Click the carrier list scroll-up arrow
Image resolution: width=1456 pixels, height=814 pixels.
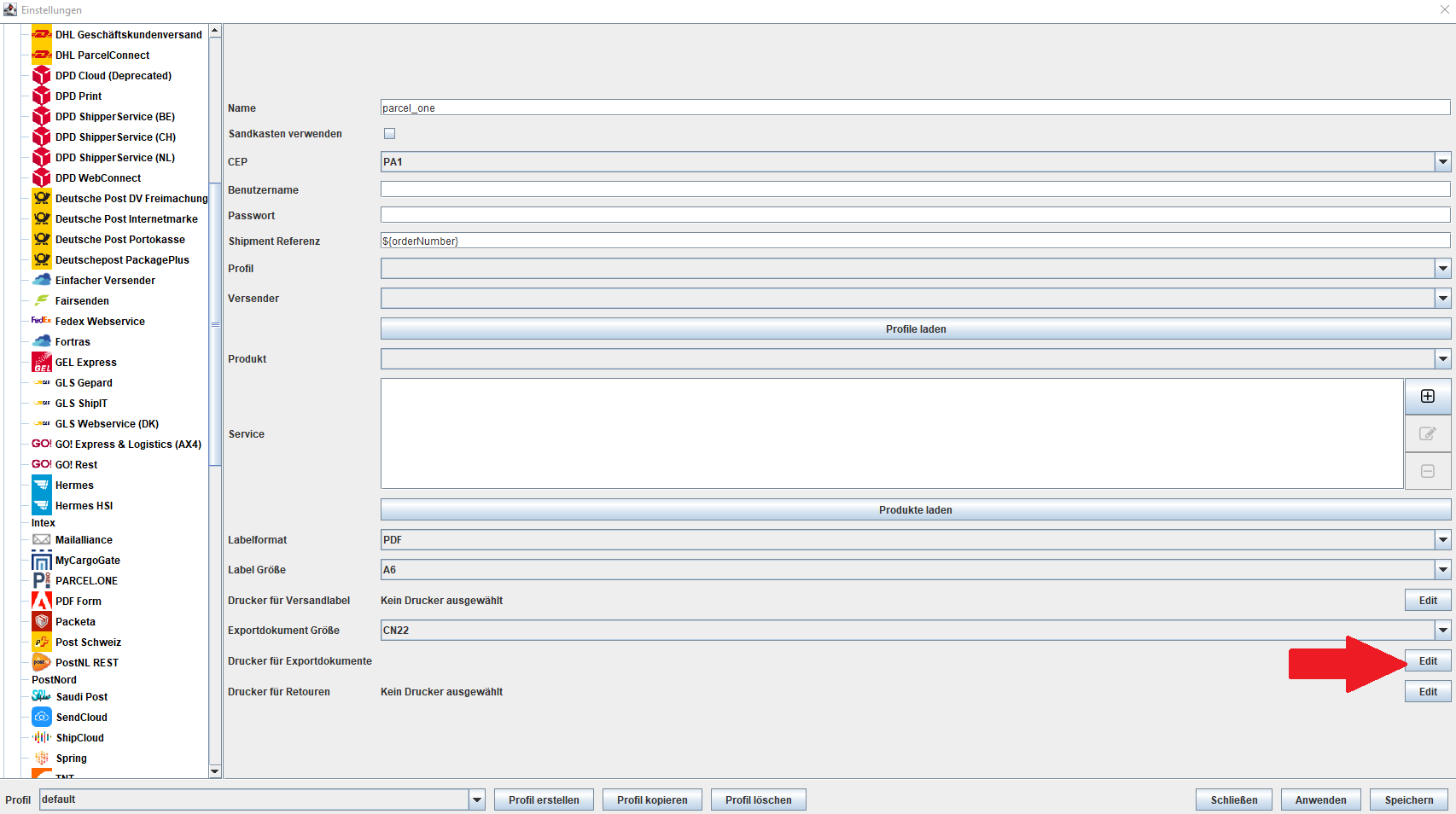(215, 31)
